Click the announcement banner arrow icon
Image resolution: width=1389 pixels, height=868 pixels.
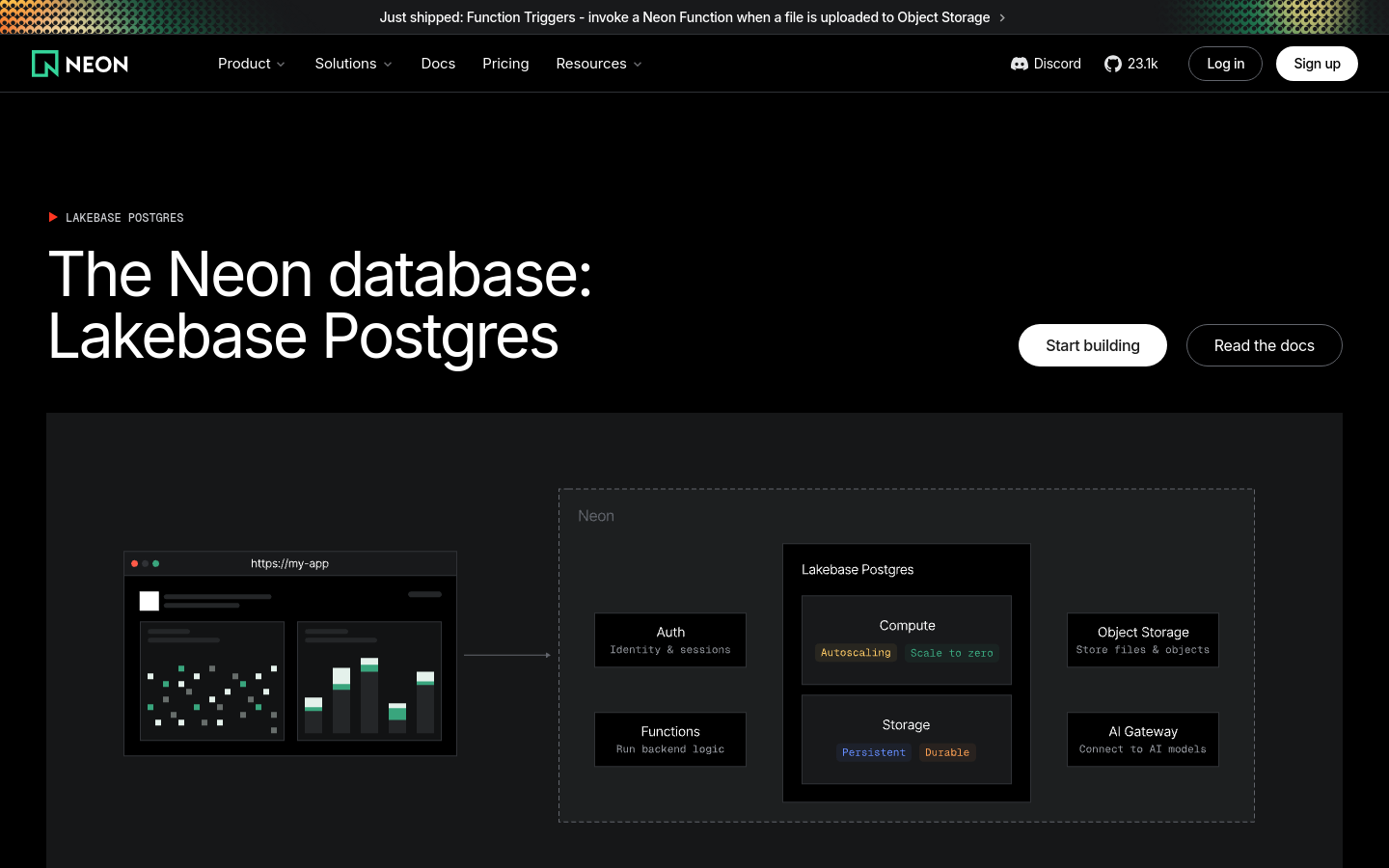tap(1002, 17)
